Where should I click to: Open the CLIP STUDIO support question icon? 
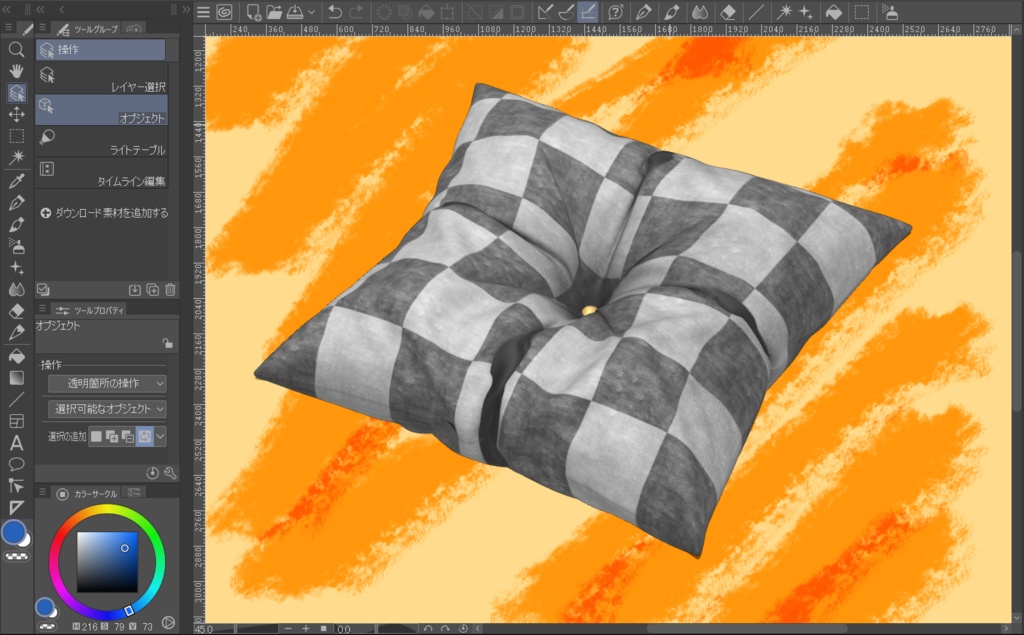615,12
